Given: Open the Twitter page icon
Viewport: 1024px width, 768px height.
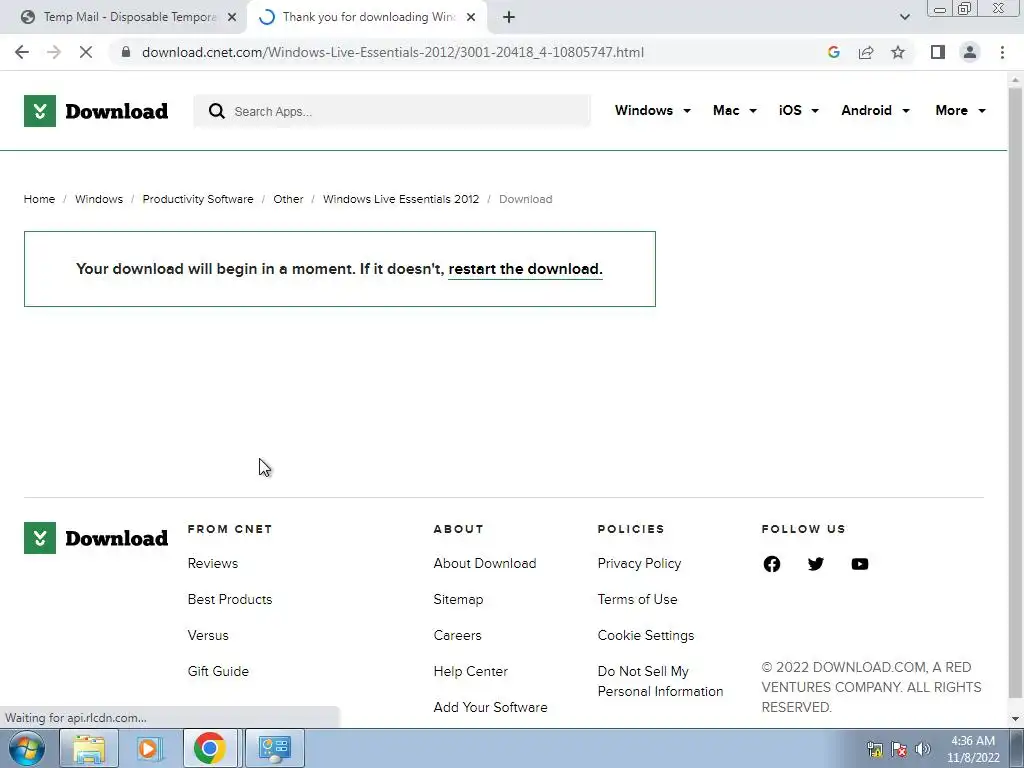Looking at the screenshot, I should pos(816,564).
